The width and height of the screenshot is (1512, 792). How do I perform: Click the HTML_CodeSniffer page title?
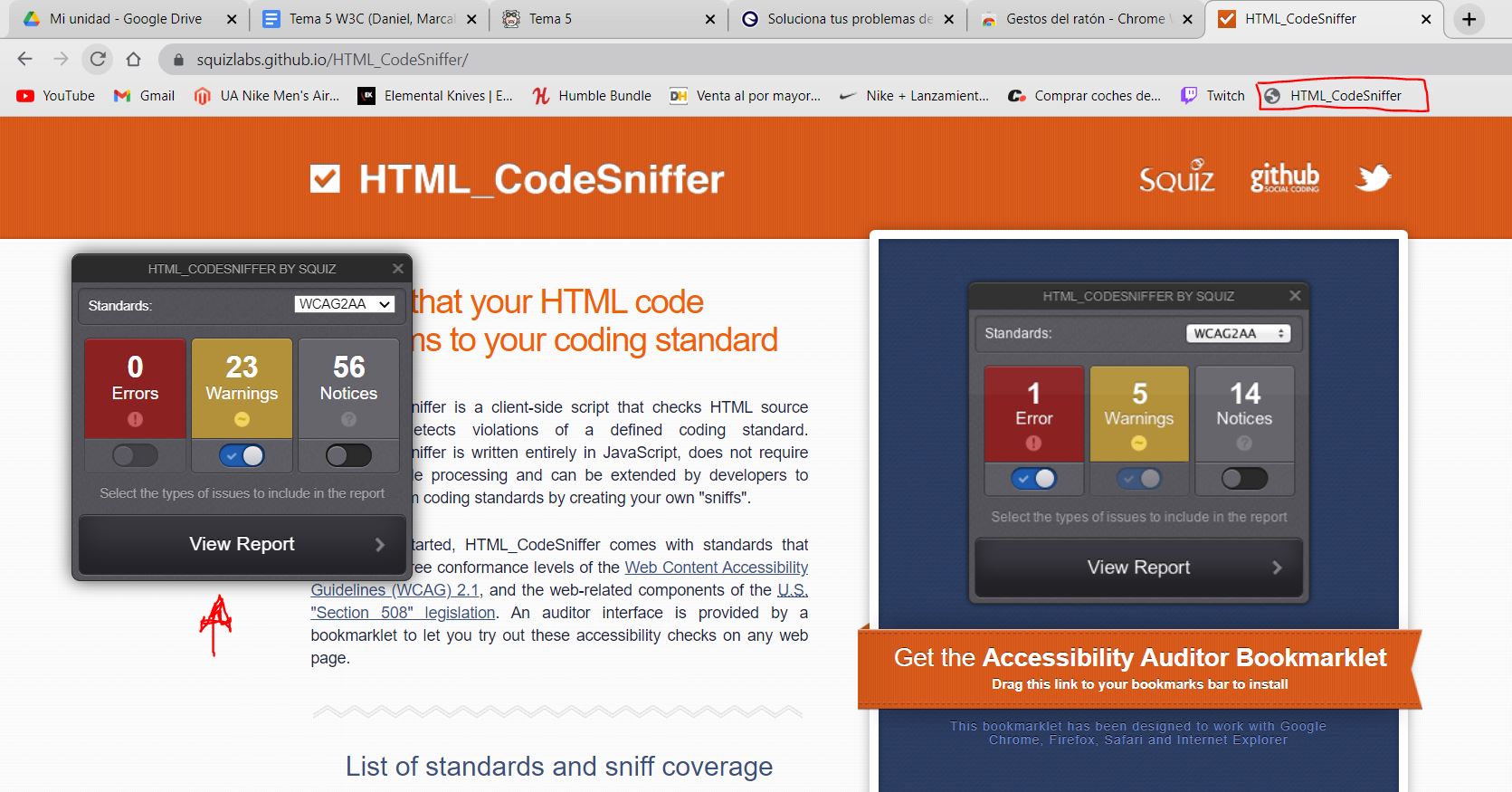[x=541, y=179]
